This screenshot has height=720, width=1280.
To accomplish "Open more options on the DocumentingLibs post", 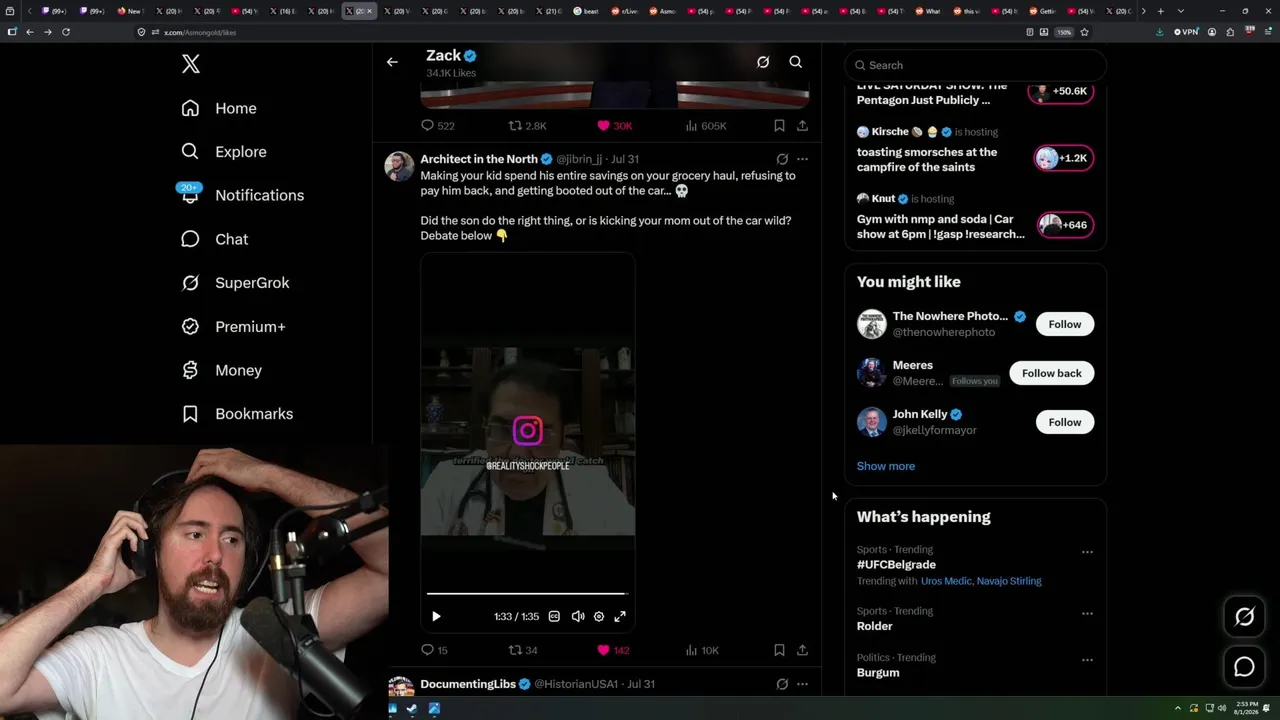I will [802, 684].
